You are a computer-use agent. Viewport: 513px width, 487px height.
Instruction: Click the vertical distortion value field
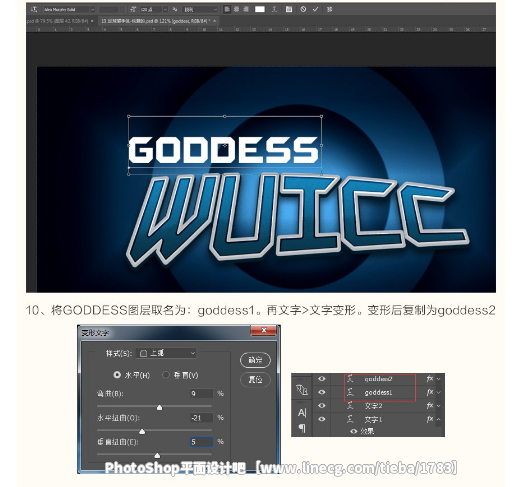[201, 442]
